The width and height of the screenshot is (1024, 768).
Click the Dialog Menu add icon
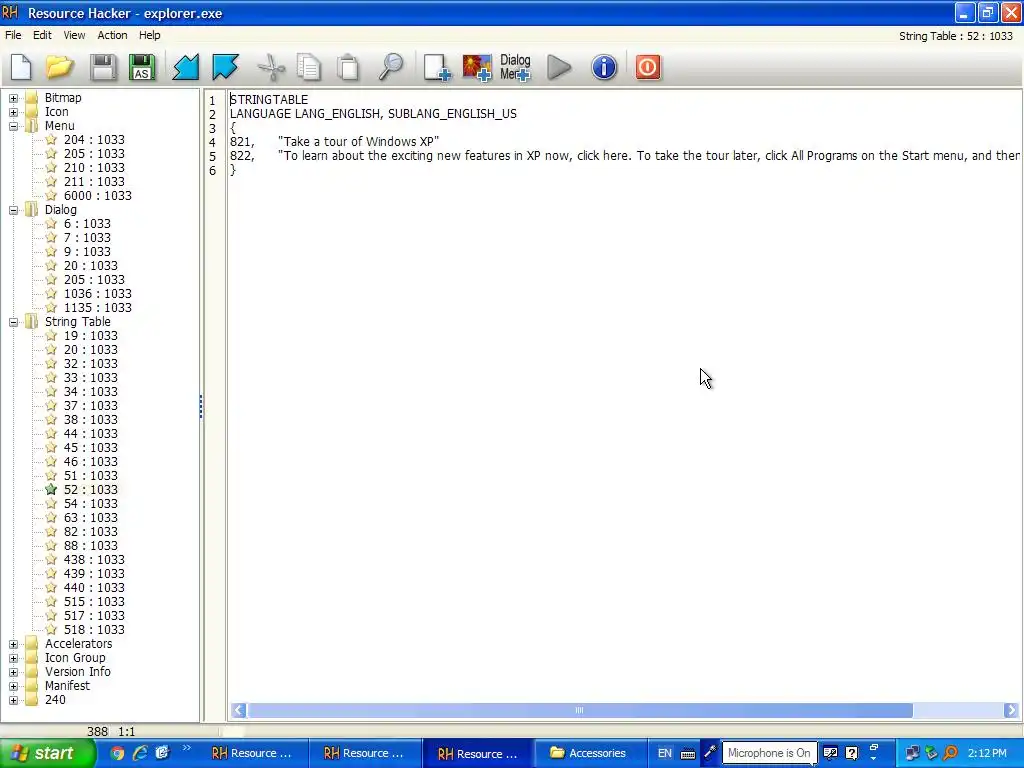pyautogui.click(x=515, y=67)
